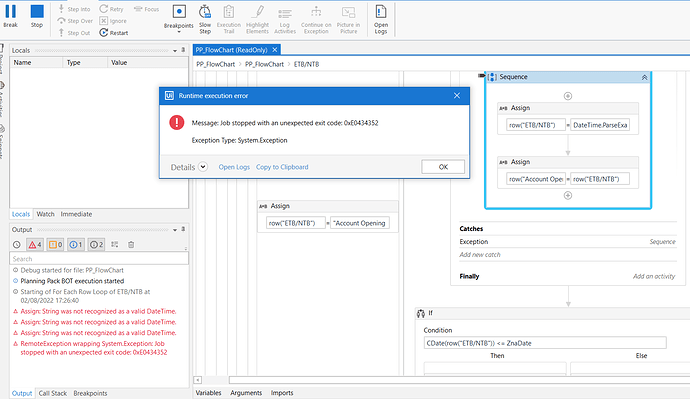
Task: Sort Locals by the Name column
Action: tap(36, 62)
